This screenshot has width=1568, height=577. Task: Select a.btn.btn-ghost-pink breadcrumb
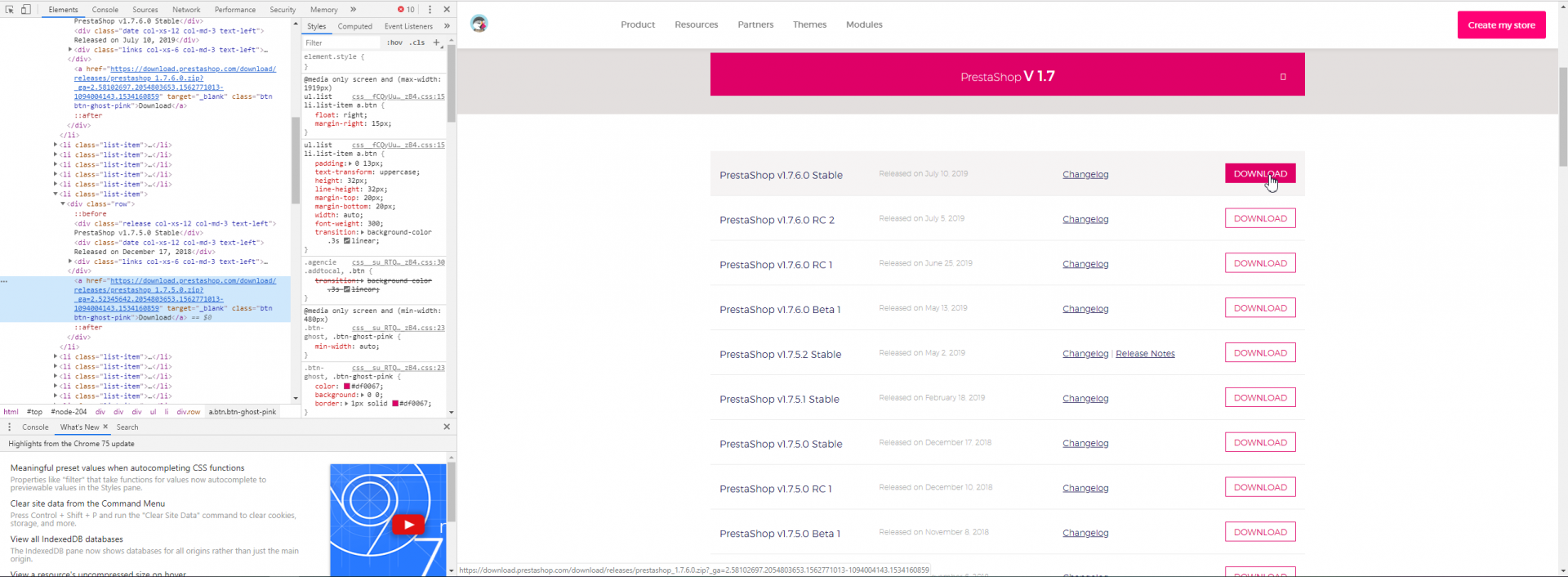(243, 412)
